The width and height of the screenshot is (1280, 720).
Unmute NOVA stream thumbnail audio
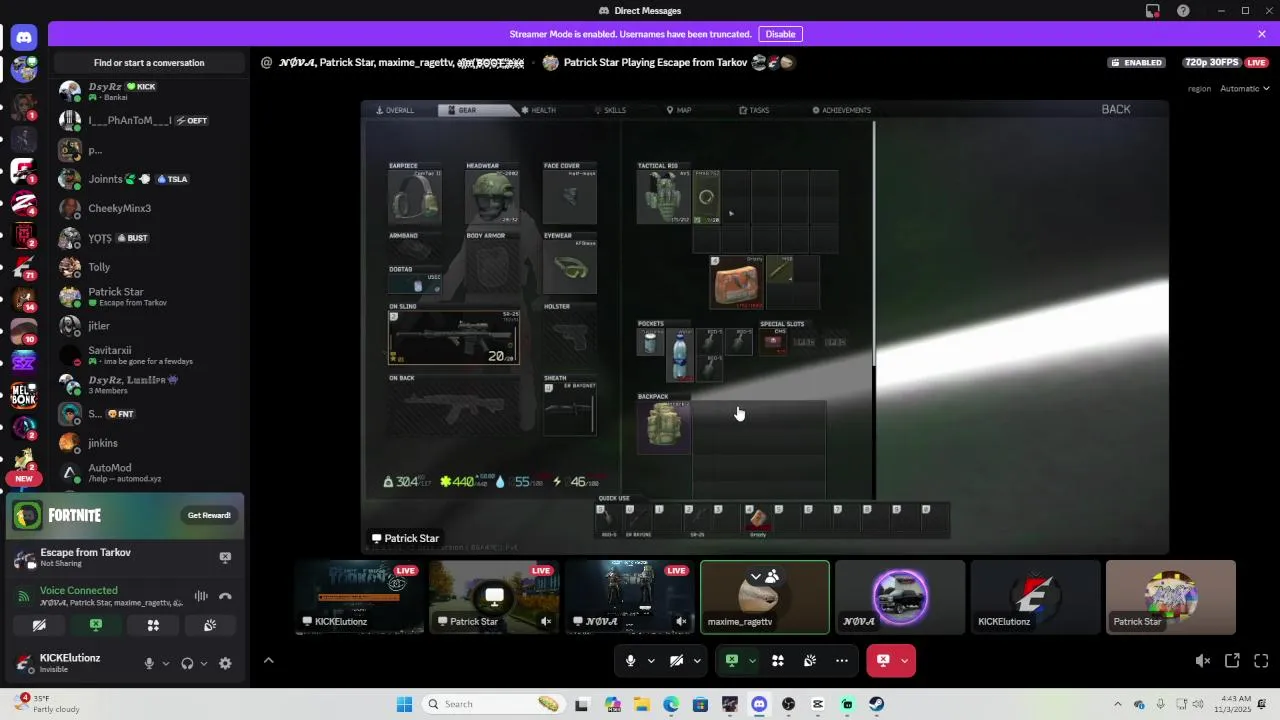(x=681, y=621)
